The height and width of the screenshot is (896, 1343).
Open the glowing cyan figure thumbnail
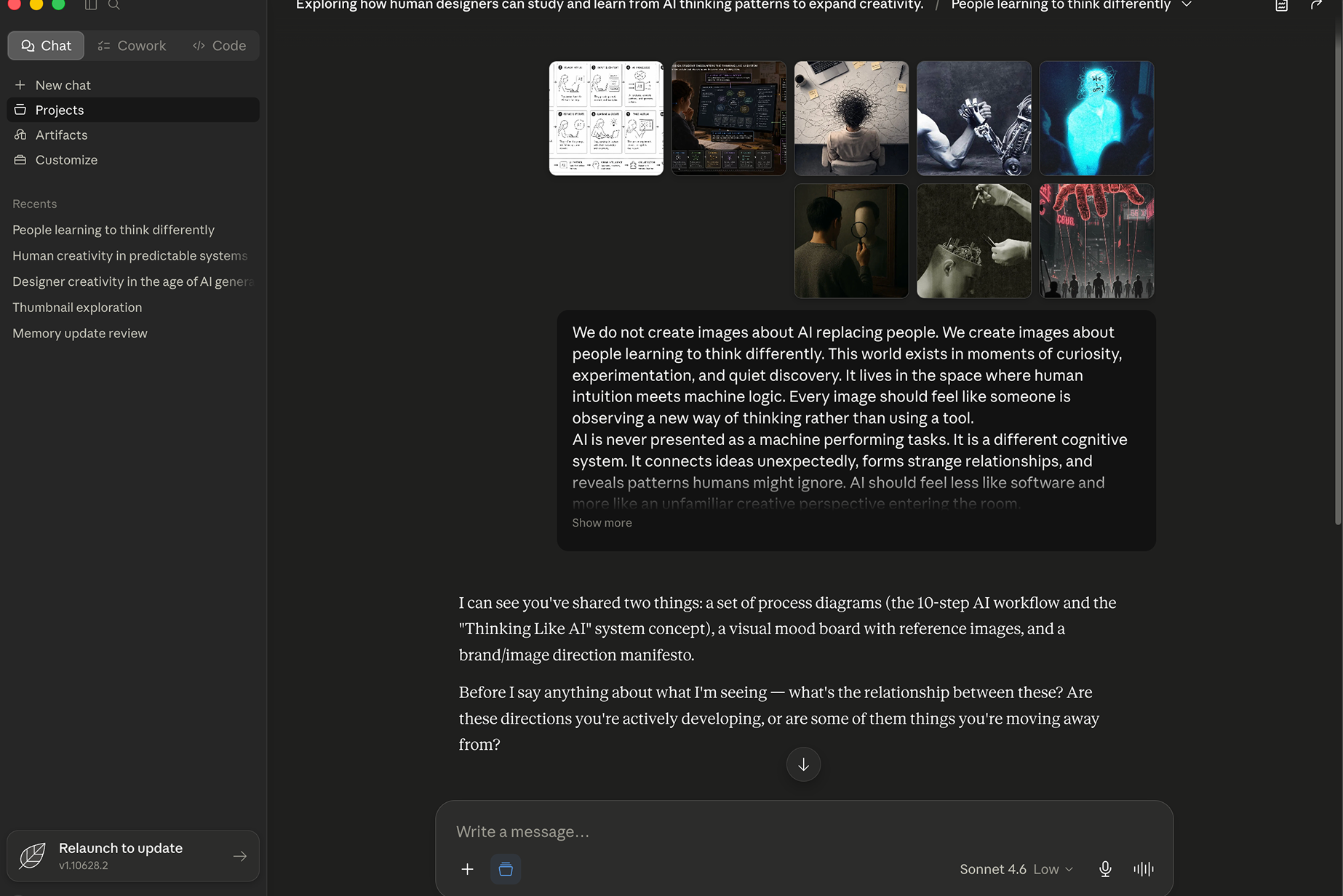(1096, 118)
